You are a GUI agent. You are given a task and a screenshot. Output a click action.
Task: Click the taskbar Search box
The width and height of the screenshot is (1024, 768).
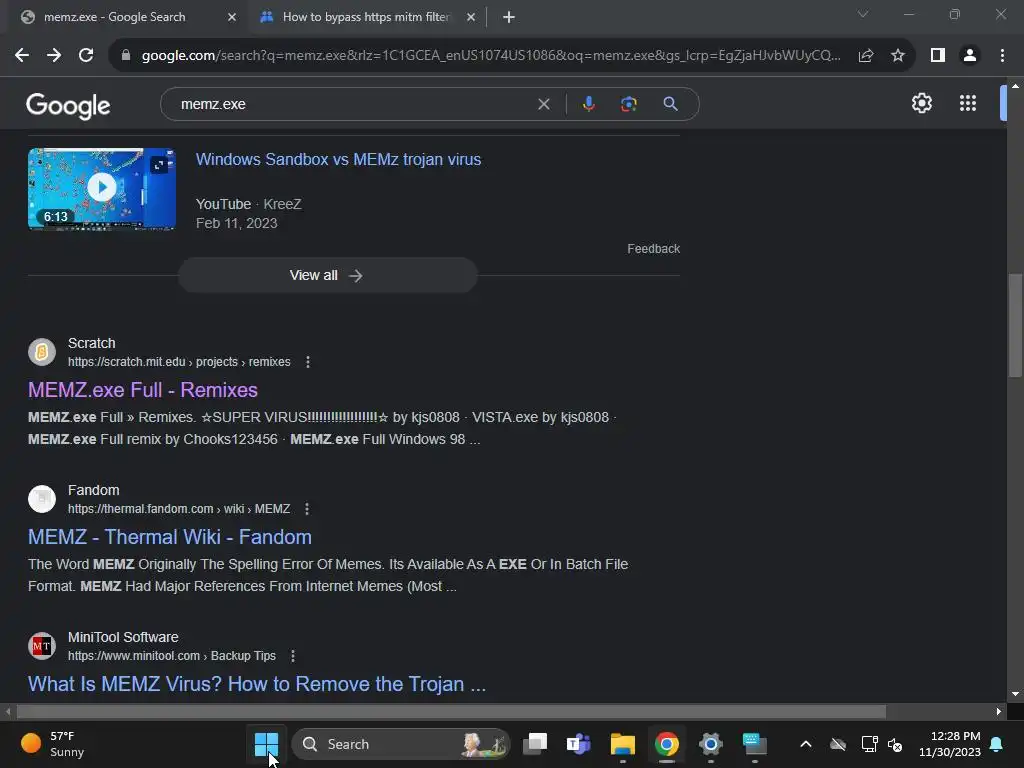point(400,744)
